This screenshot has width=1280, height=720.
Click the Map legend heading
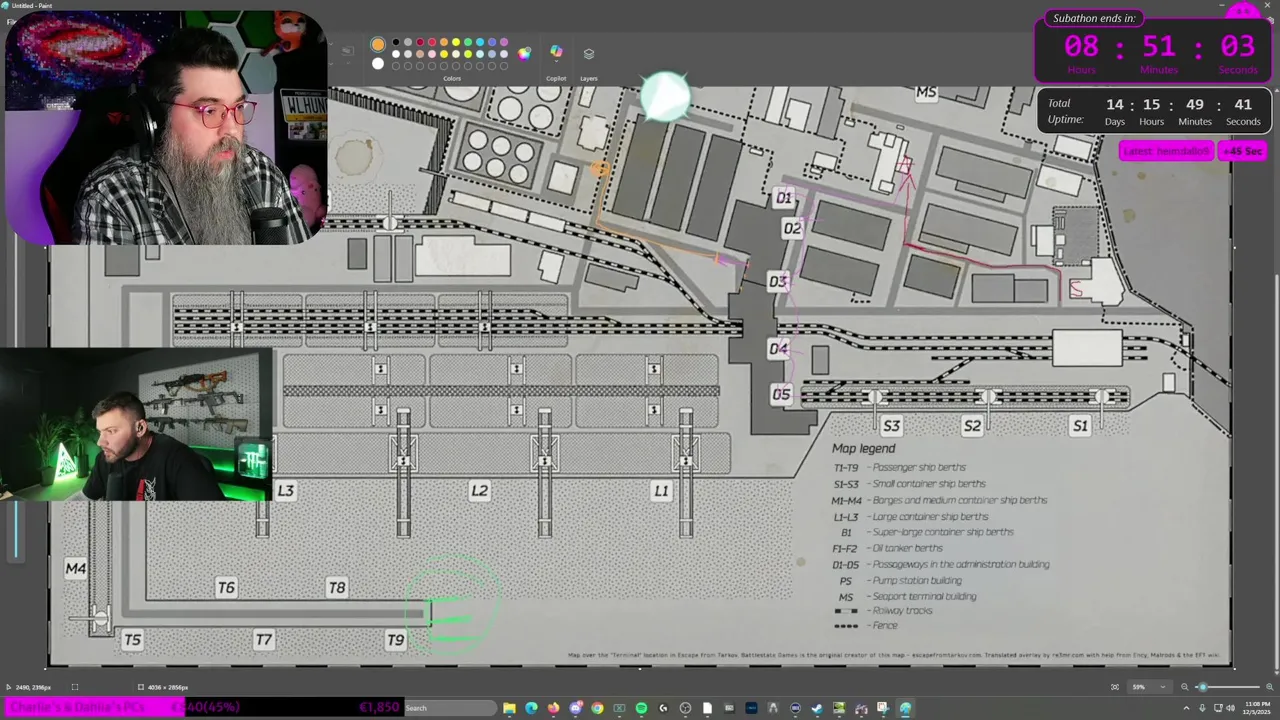863,449
